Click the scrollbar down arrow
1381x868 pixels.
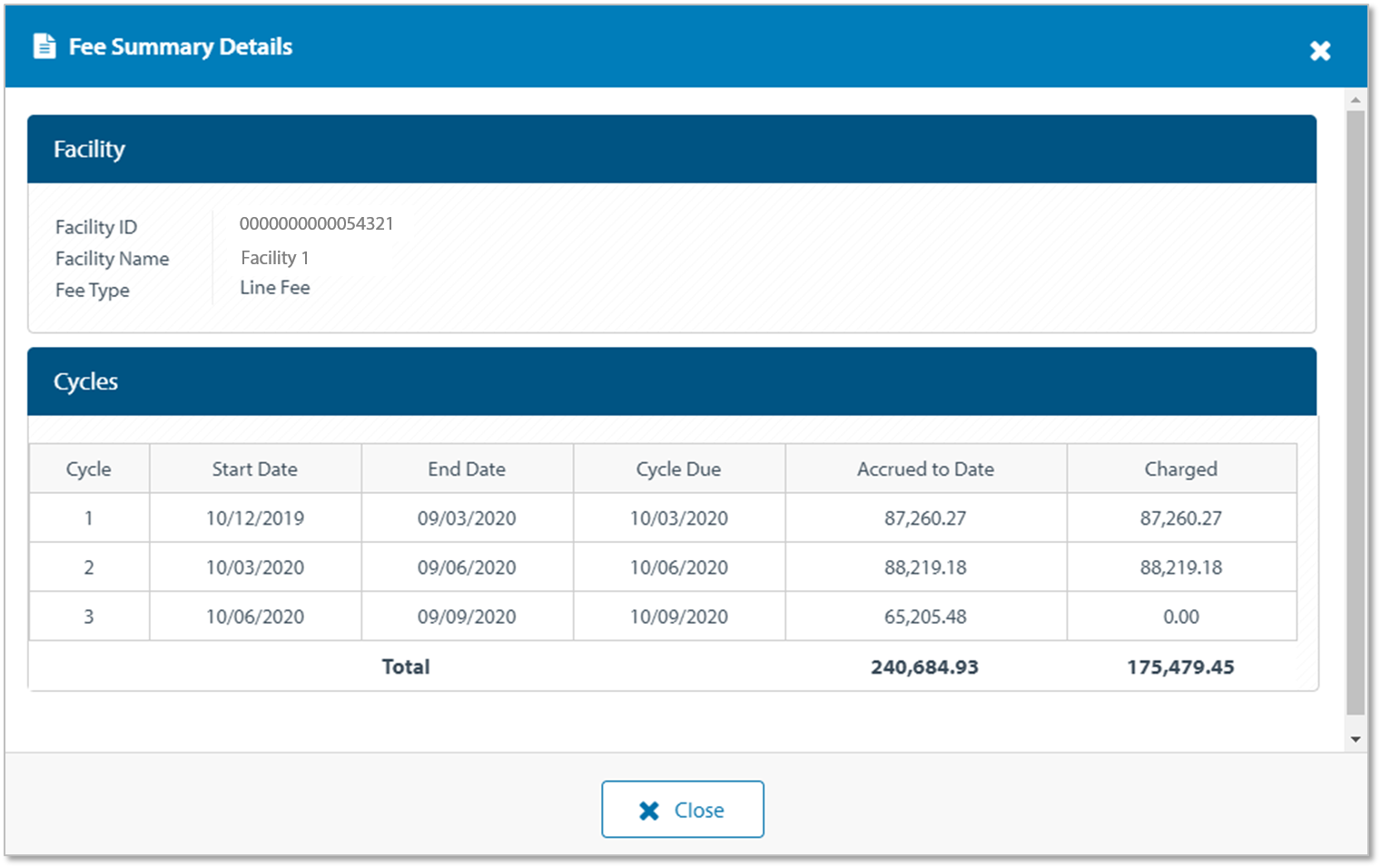click(x=1355, y=739)
